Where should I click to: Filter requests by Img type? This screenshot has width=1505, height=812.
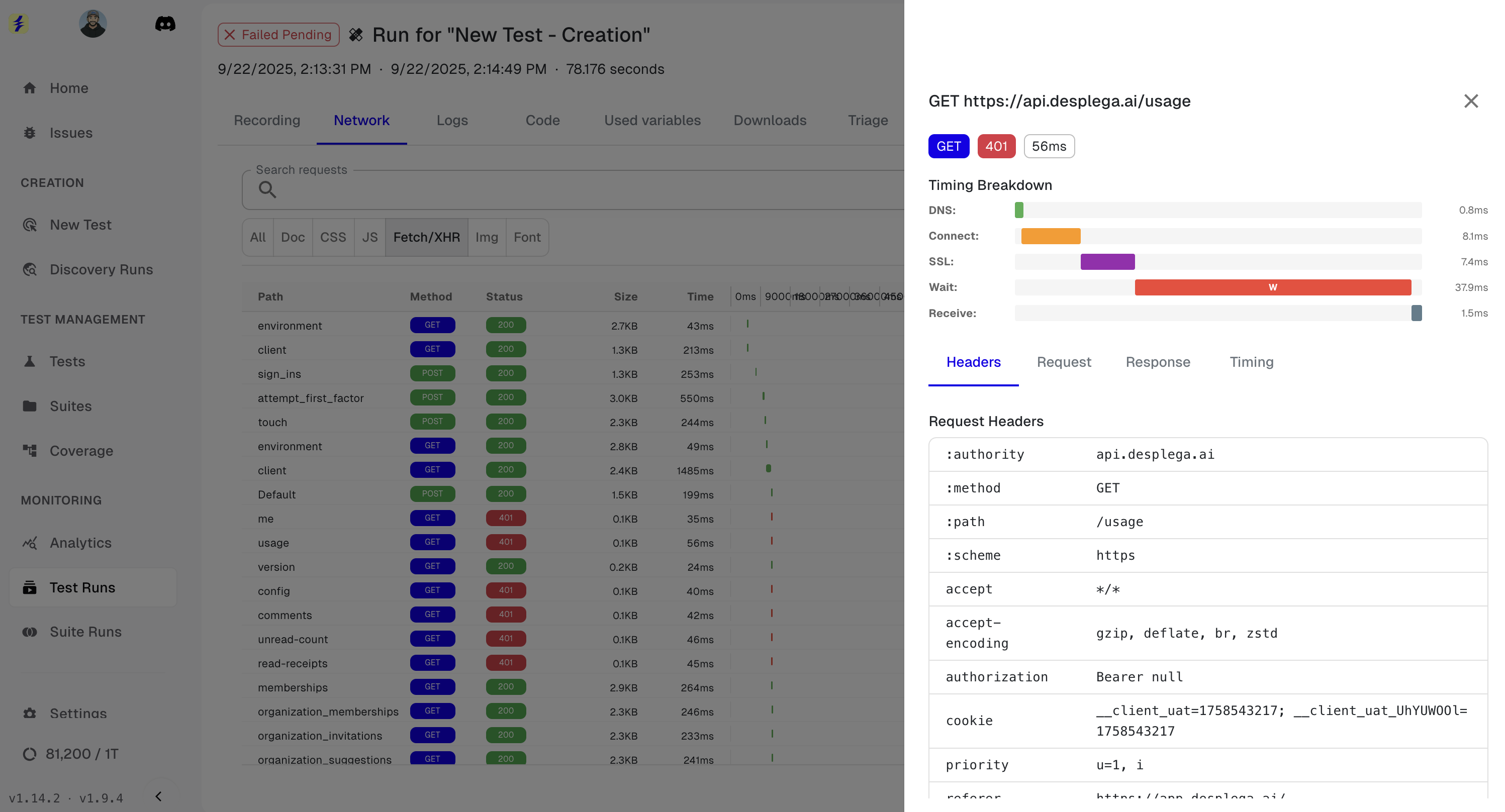(x=486, y=237)
